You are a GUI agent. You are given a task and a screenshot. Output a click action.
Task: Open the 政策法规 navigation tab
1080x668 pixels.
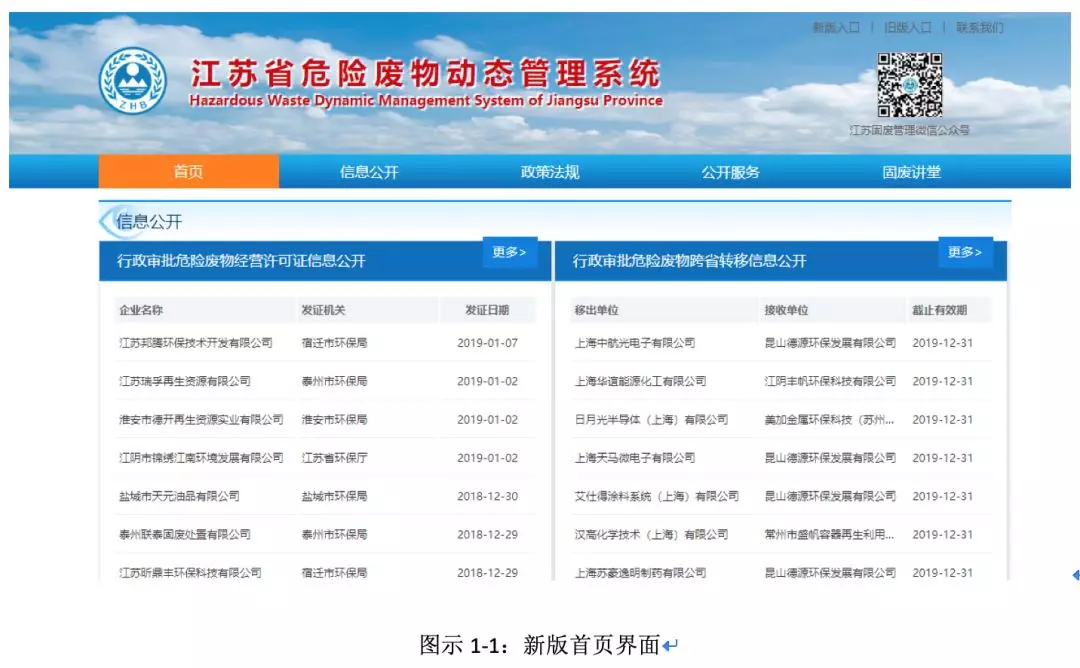(x=550, y=172)
